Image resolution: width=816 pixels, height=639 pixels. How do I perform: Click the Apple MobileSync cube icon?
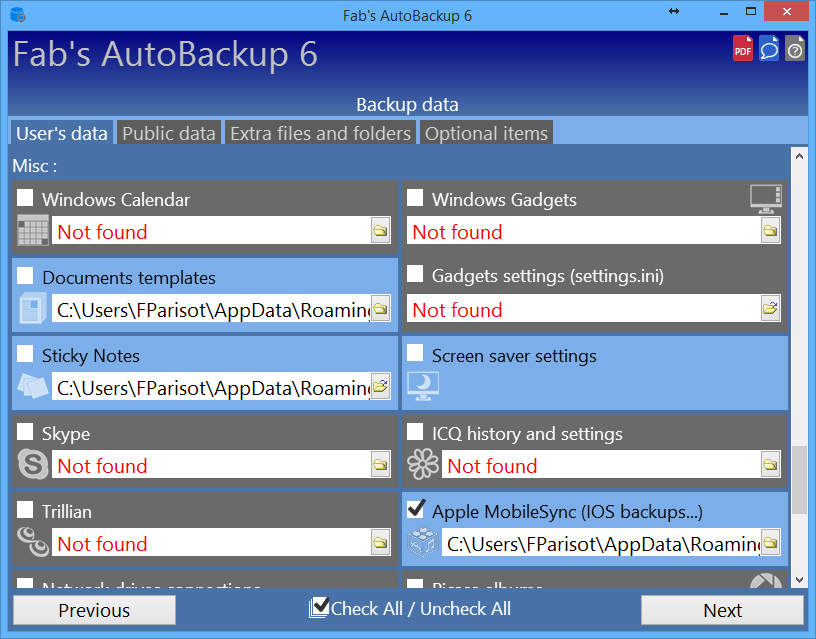pyautogui.click(x=423, y=542)
